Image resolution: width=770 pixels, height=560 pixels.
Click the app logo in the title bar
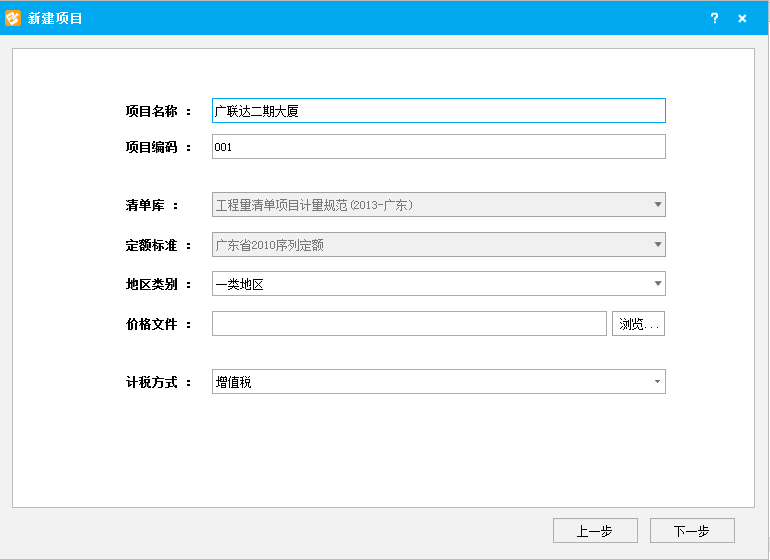click(x=13, y=18)
